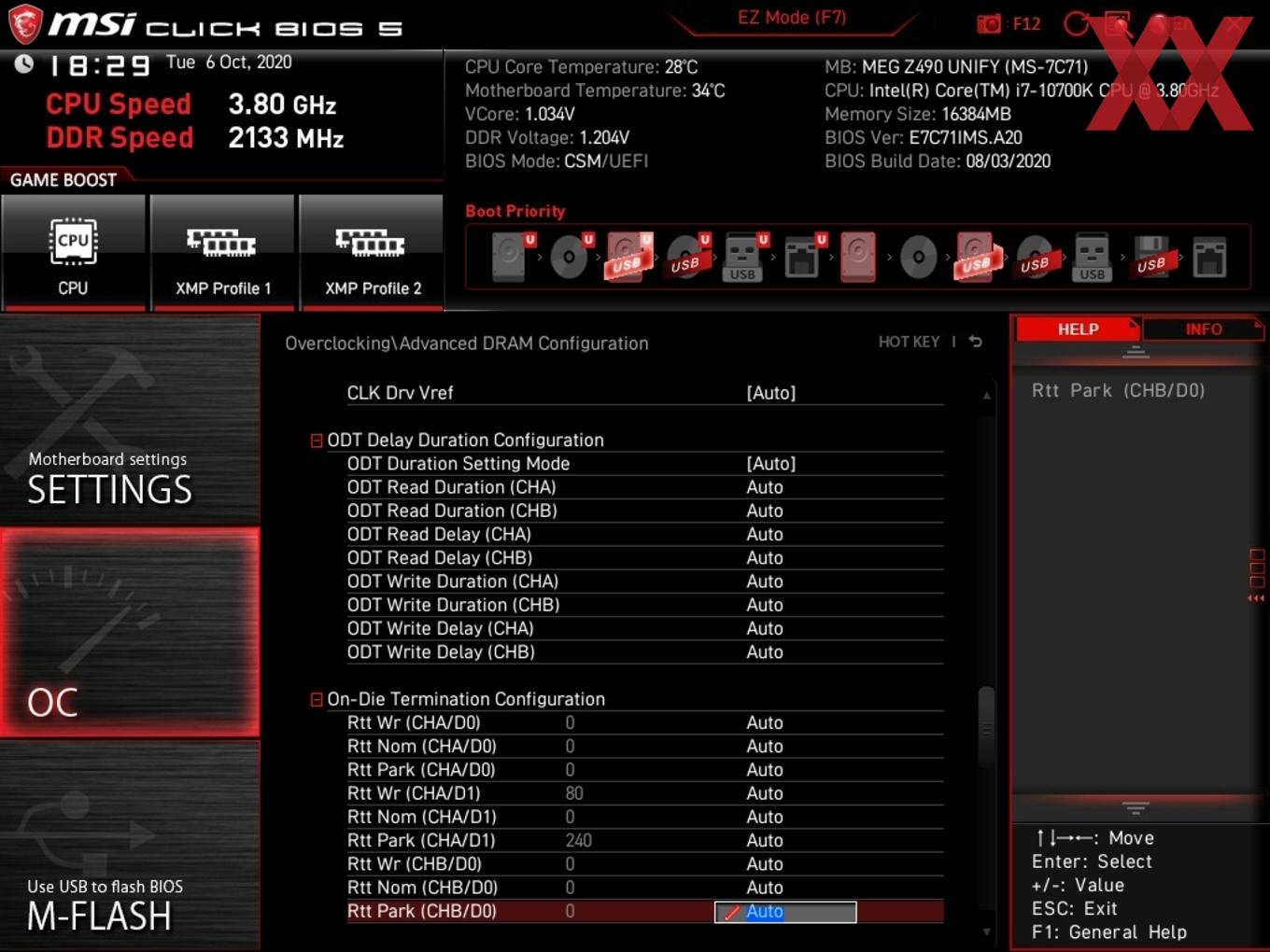The width and height of the screenshot is (1270, 952).
Task: Click the circular reset arrow icon in top bar
Action: [x=1077, y=24]
